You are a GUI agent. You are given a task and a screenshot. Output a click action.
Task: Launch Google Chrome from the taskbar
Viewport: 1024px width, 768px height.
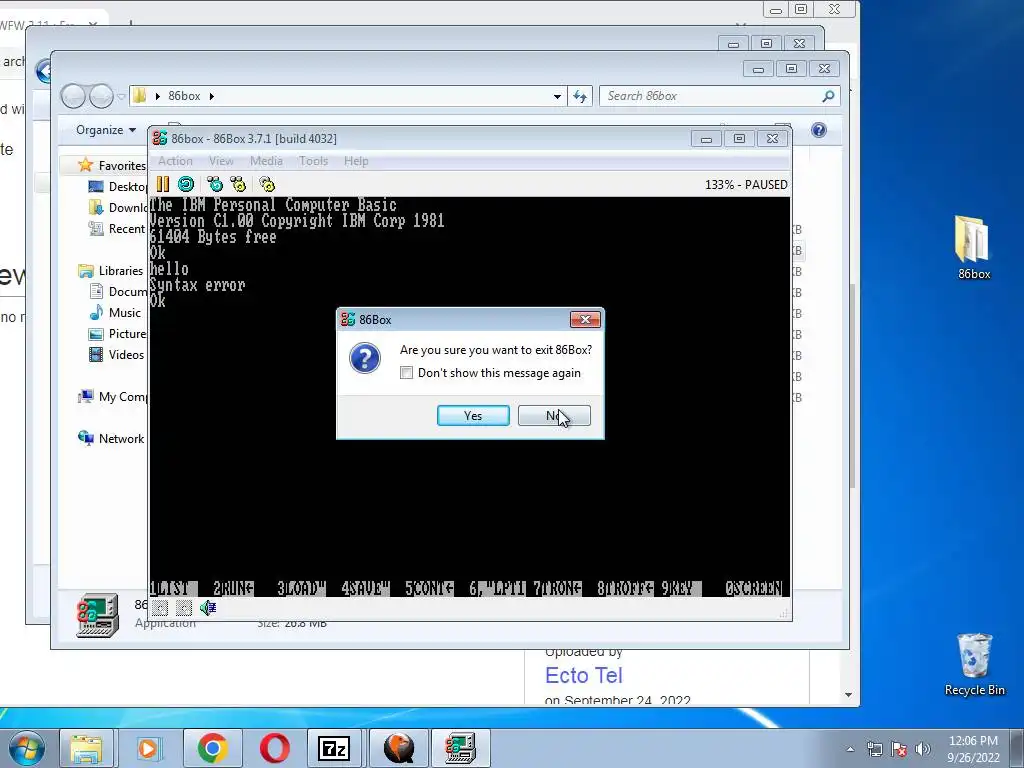click(x=212, y=748)
